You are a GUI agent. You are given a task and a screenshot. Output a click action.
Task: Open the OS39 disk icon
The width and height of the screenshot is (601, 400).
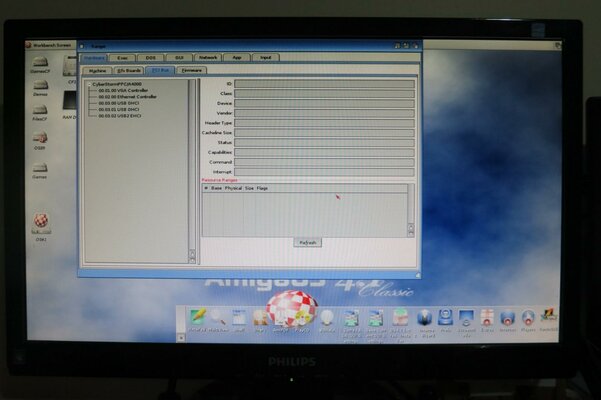click(40, 139)
